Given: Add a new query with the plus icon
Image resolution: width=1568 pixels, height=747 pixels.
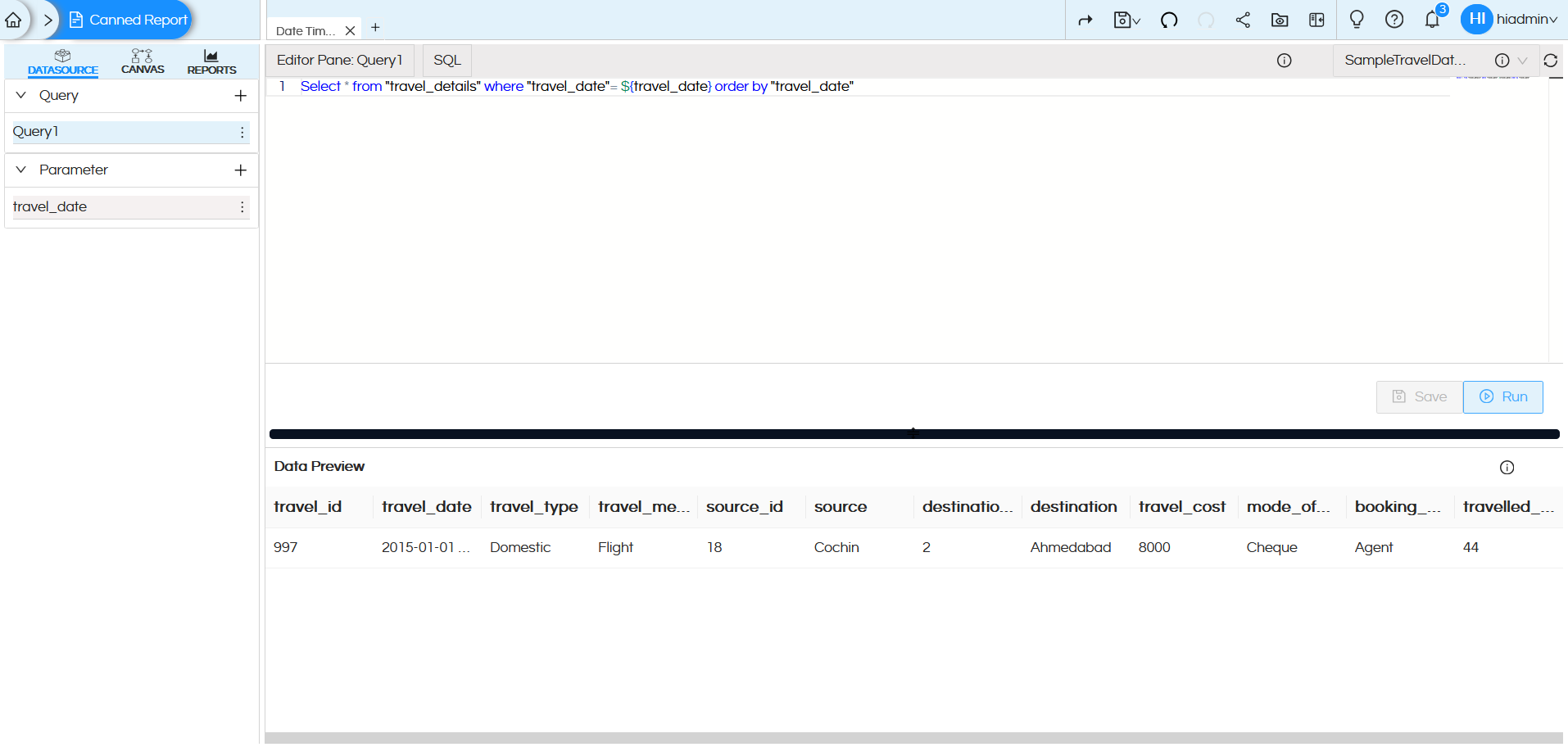Looking at the screenshot, I should [240, 96].
